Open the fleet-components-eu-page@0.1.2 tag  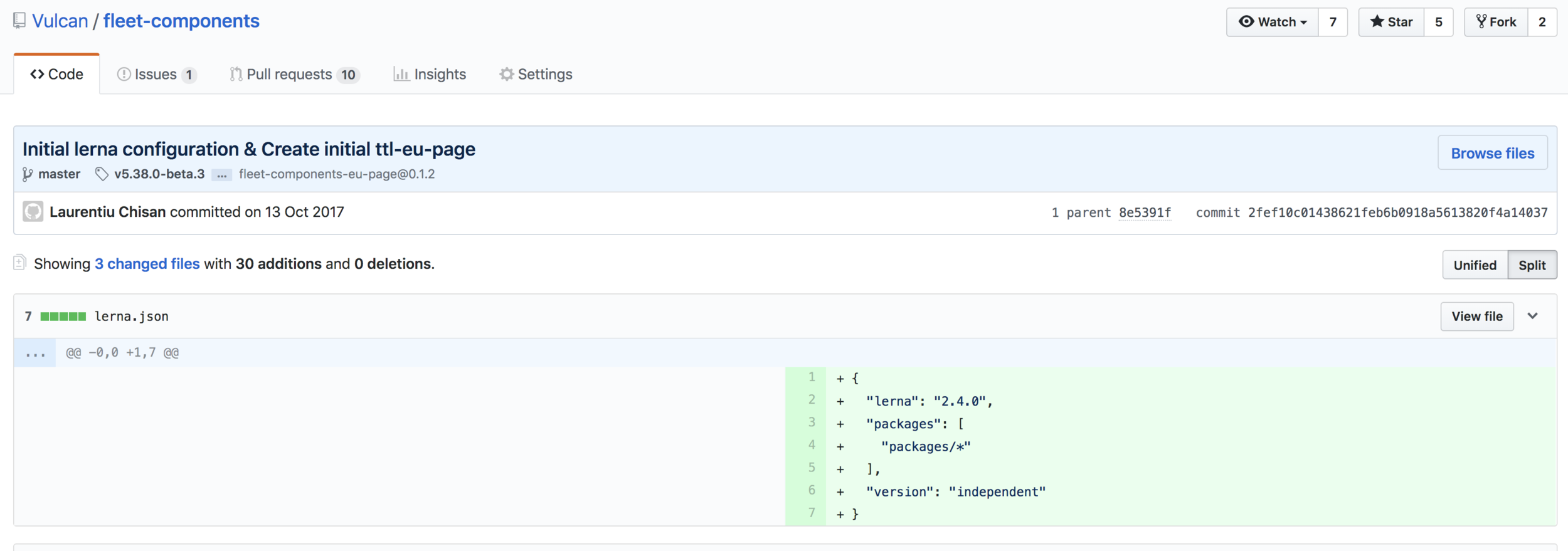337,174
